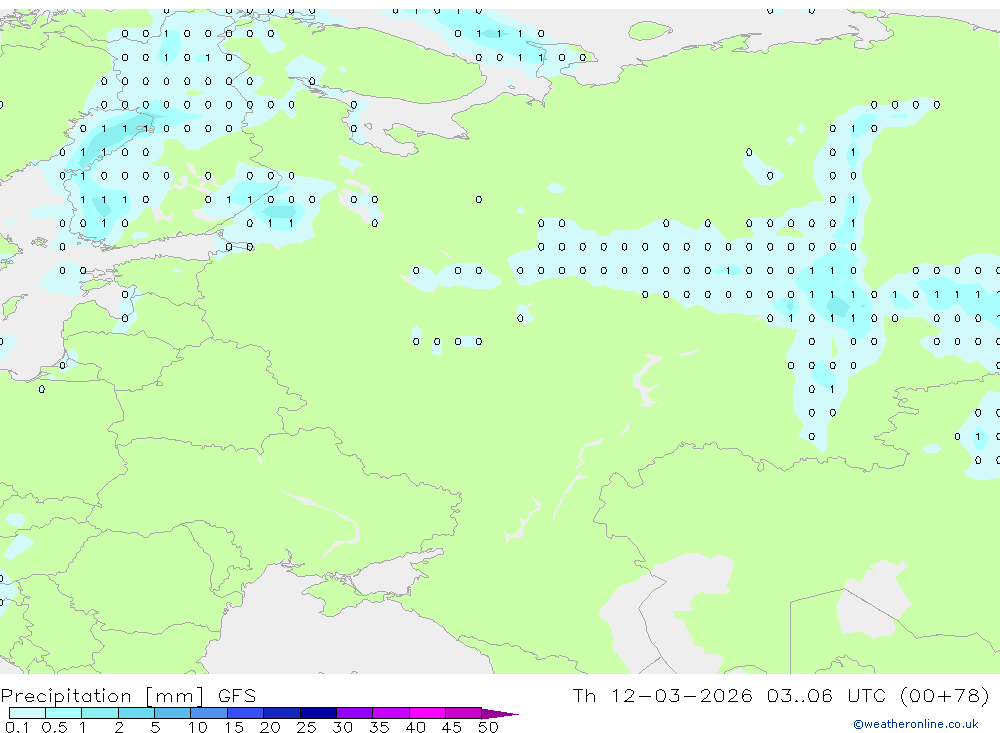This screenshot has height=733, width=1000.
Task: Click the '10' legend scale value
Action: click(x=198, y=727)
